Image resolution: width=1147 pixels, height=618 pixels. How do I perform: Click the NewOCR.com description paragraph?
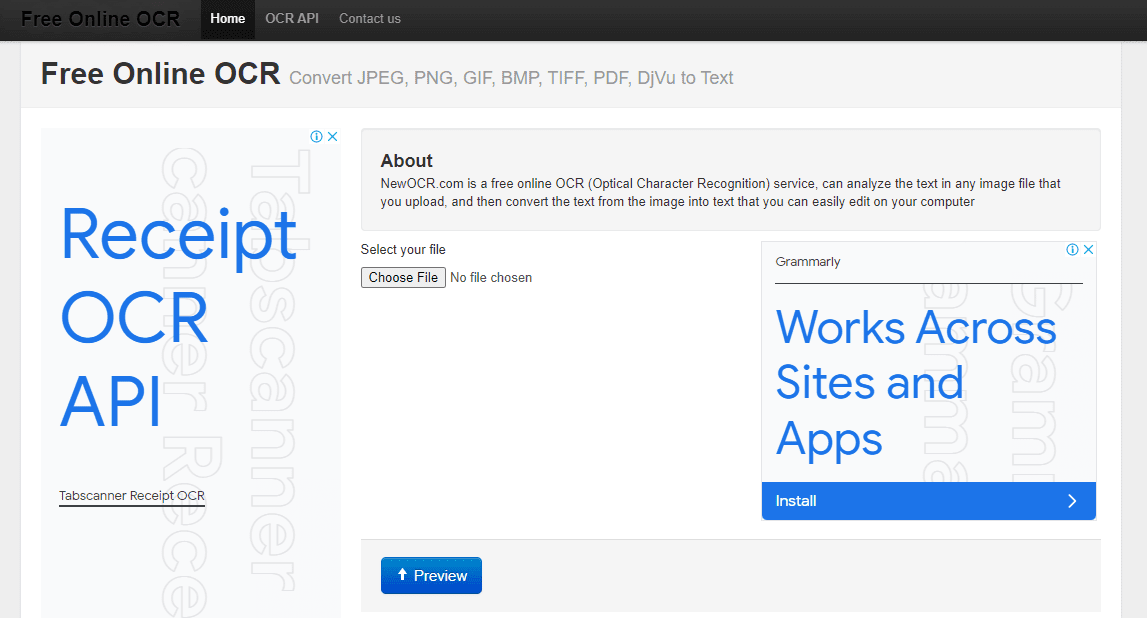click(x=721, y=192)
